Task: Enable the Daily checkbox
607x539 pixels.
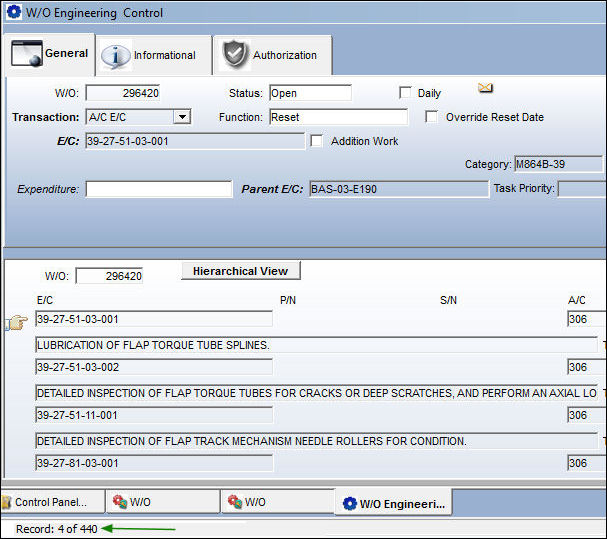Action: tap(405, 93)
